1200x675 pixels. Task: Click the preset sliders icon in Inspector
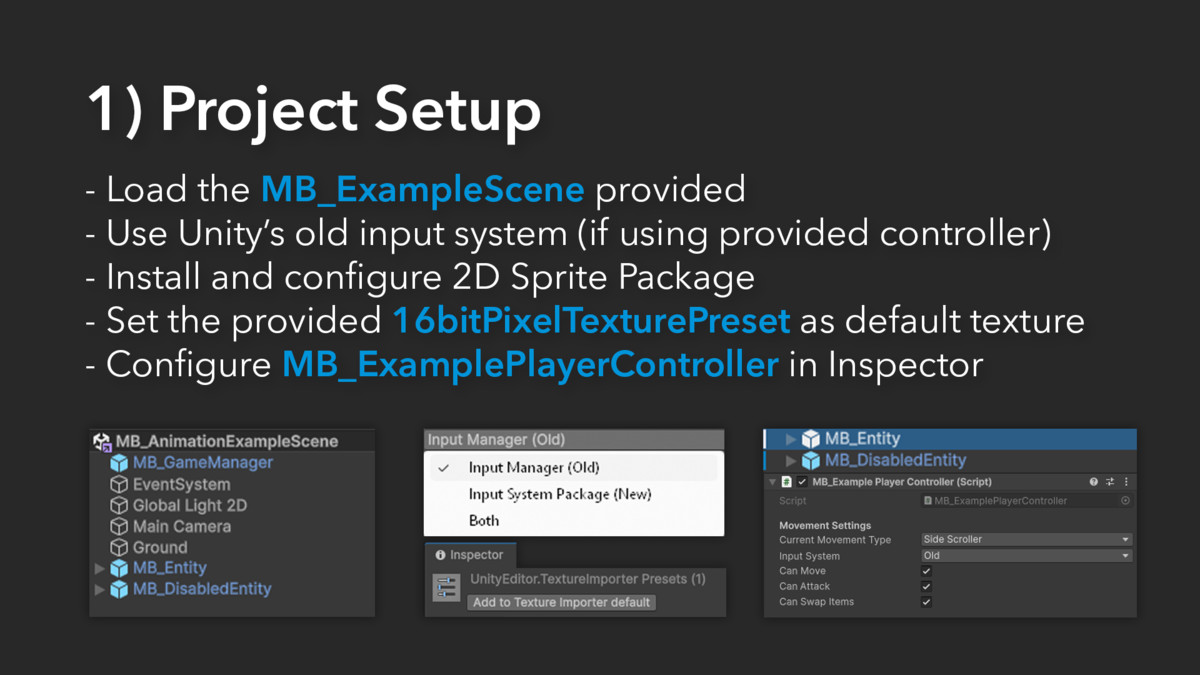446,588
